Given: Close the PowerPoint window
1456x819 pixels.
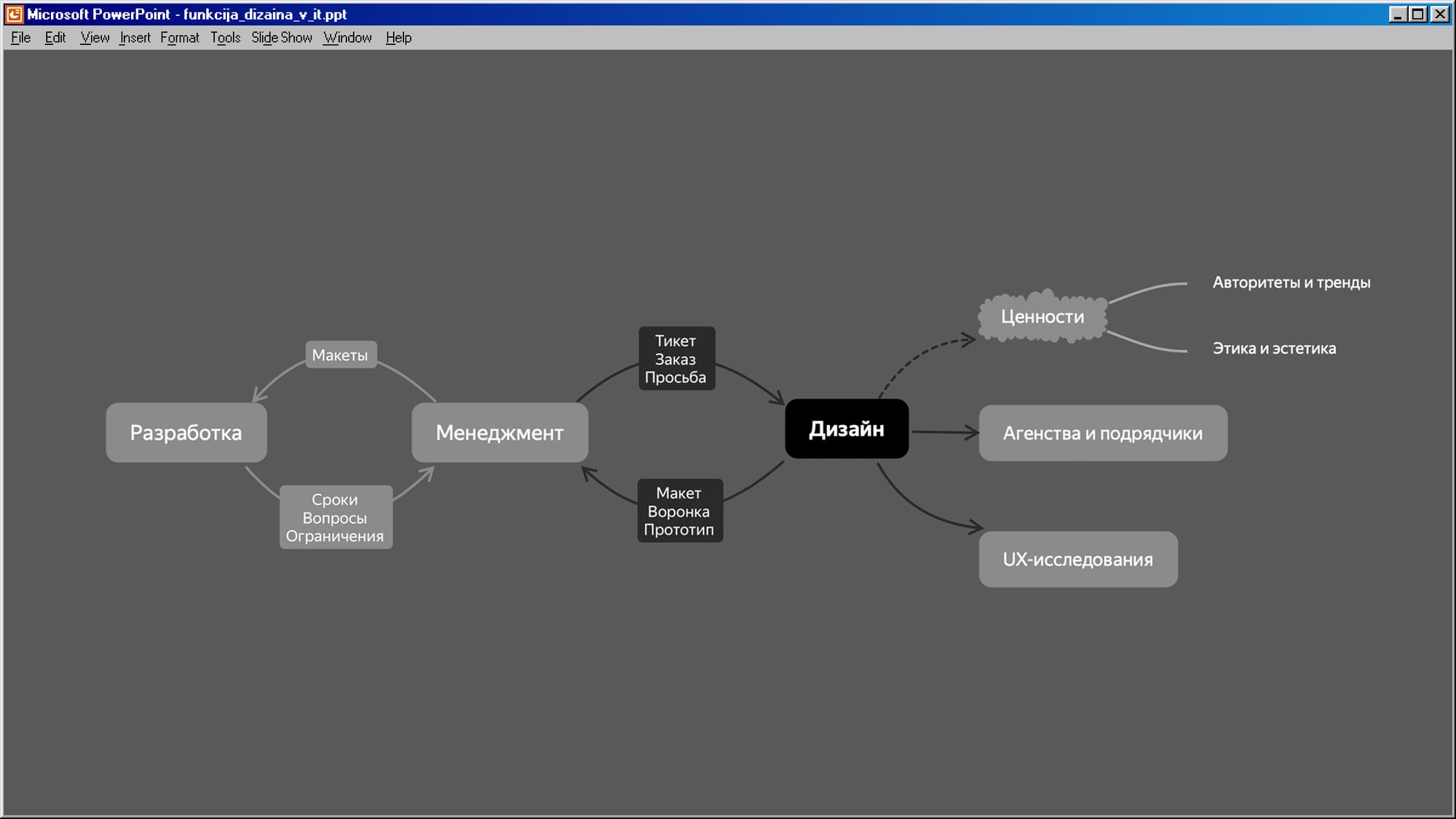Looking at the screenshot, I should [1440, 14].
